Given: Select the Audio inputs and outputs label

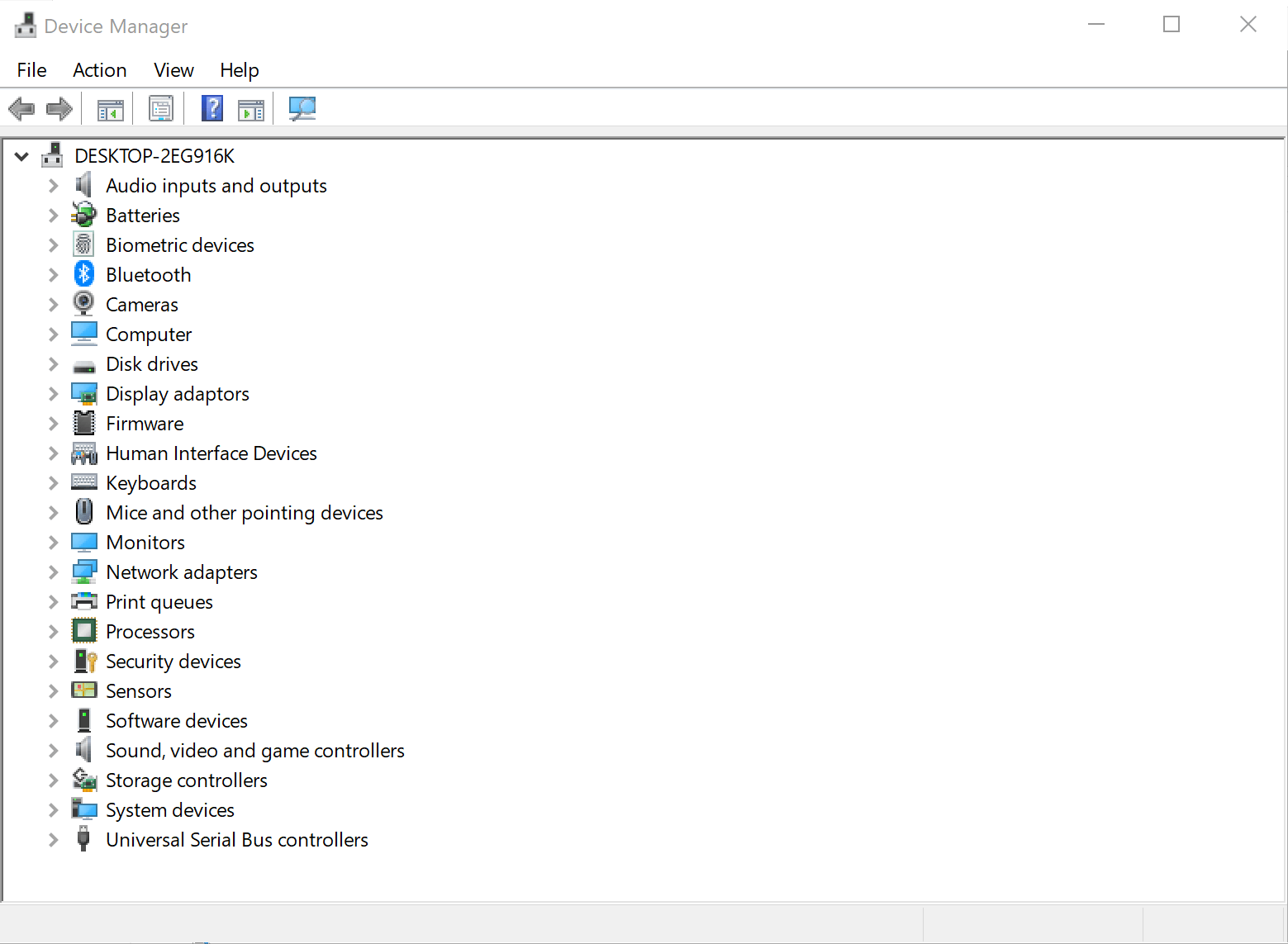Looking at the screenshot, I should point(216,186).
